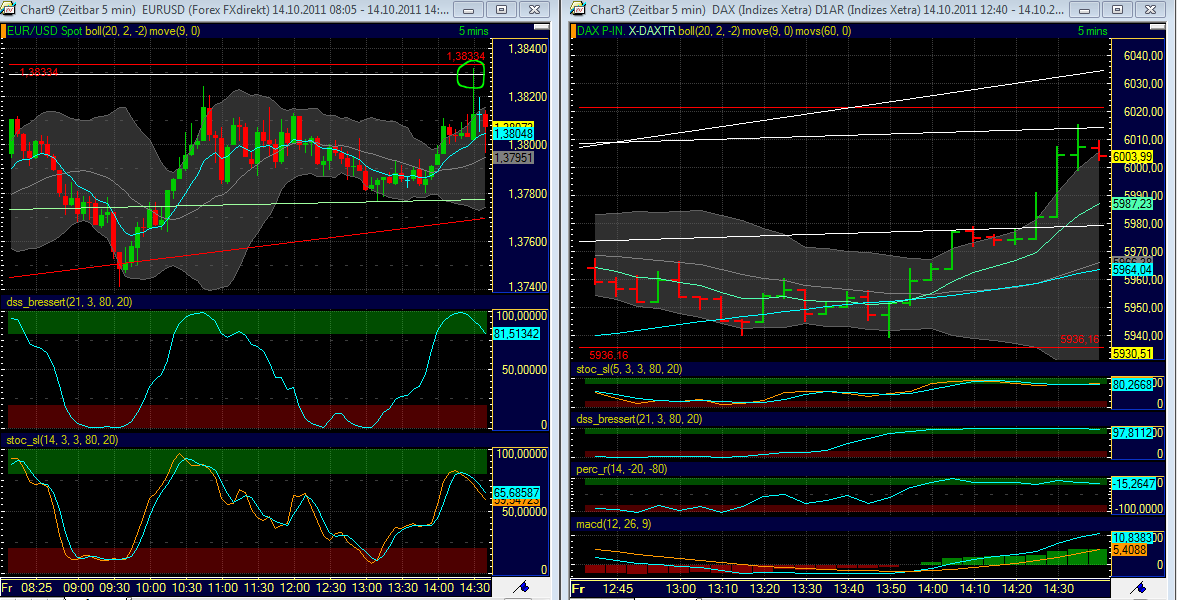Open the Chart9 window system menu icon

[7, 8]
